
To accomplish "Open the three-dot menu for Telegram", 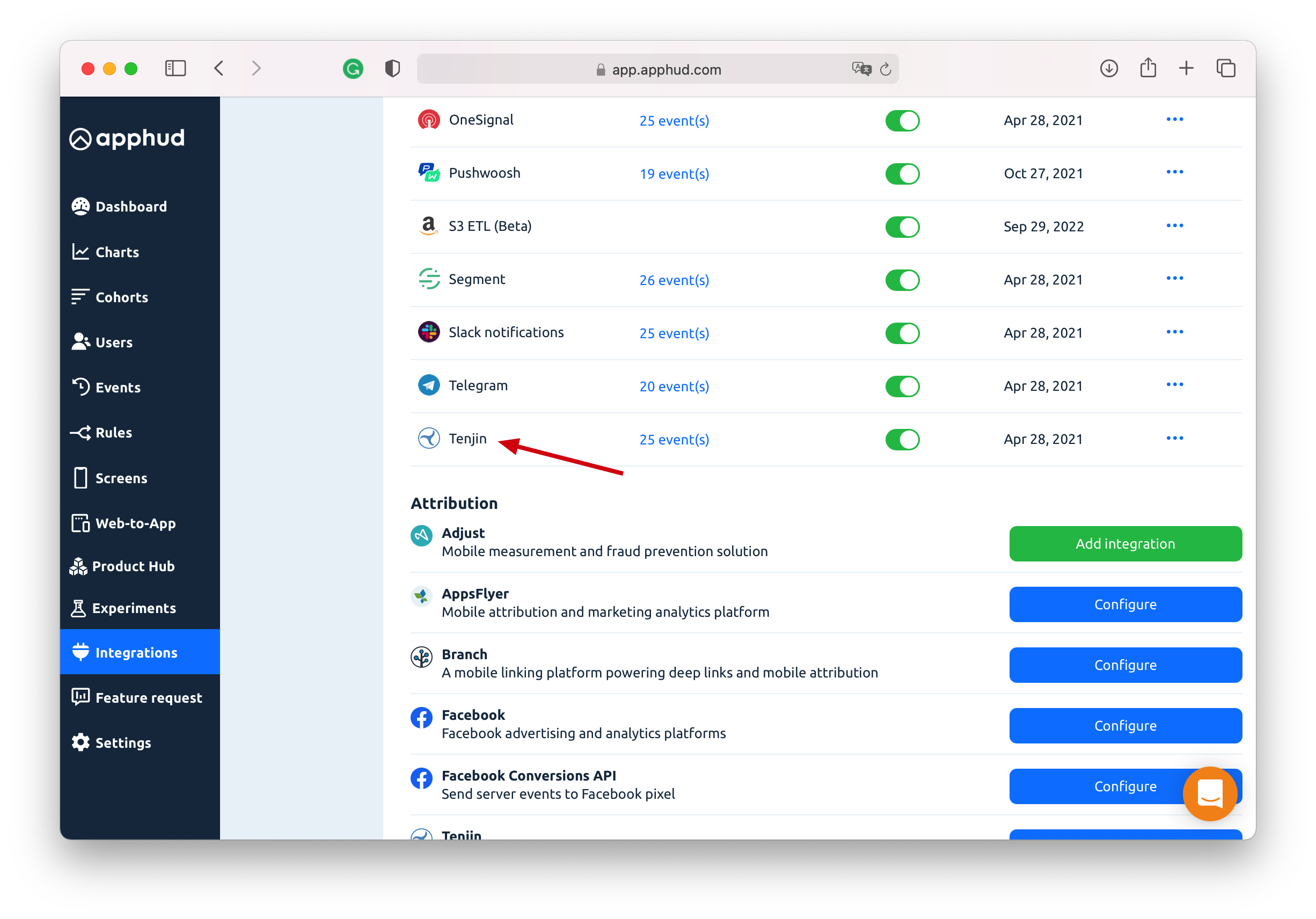I will pos(1174,385).
